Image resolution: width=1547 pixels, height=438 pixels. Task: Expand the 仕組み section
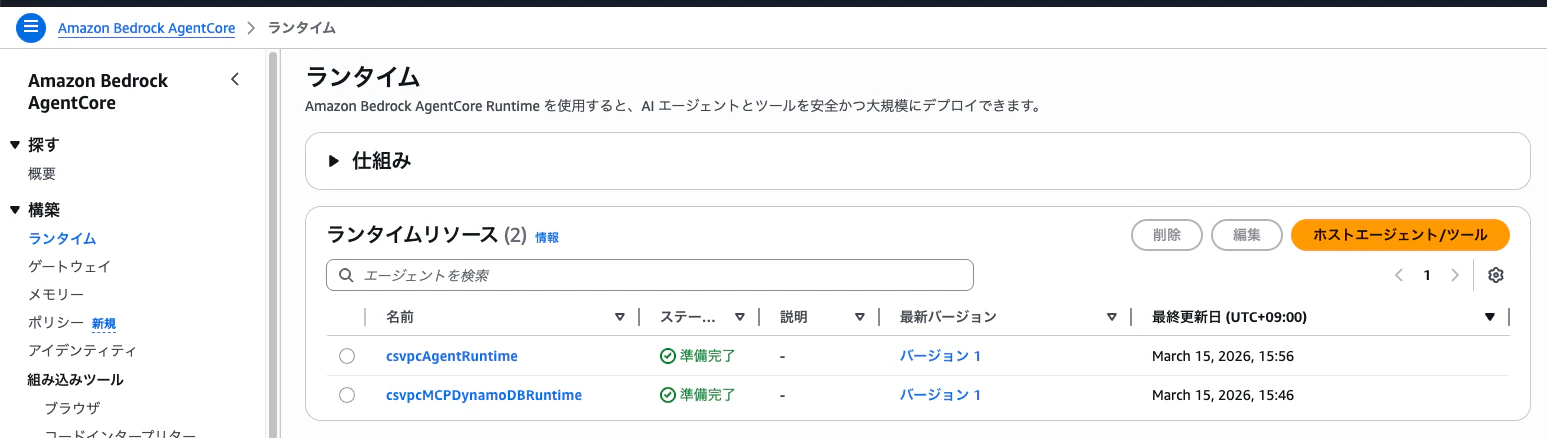pos(334,161)
